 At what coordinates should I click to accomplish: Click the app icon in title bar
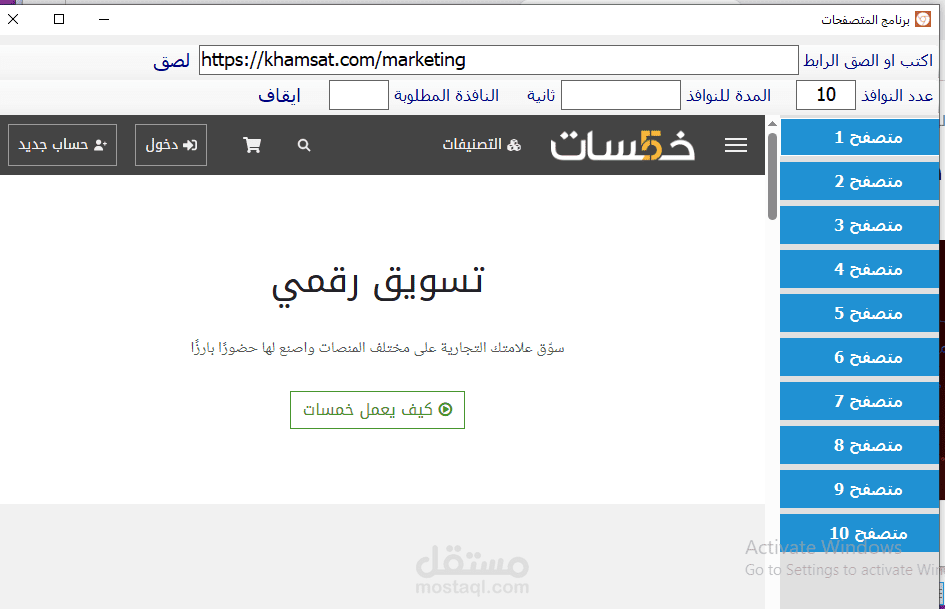click(923, 19)
